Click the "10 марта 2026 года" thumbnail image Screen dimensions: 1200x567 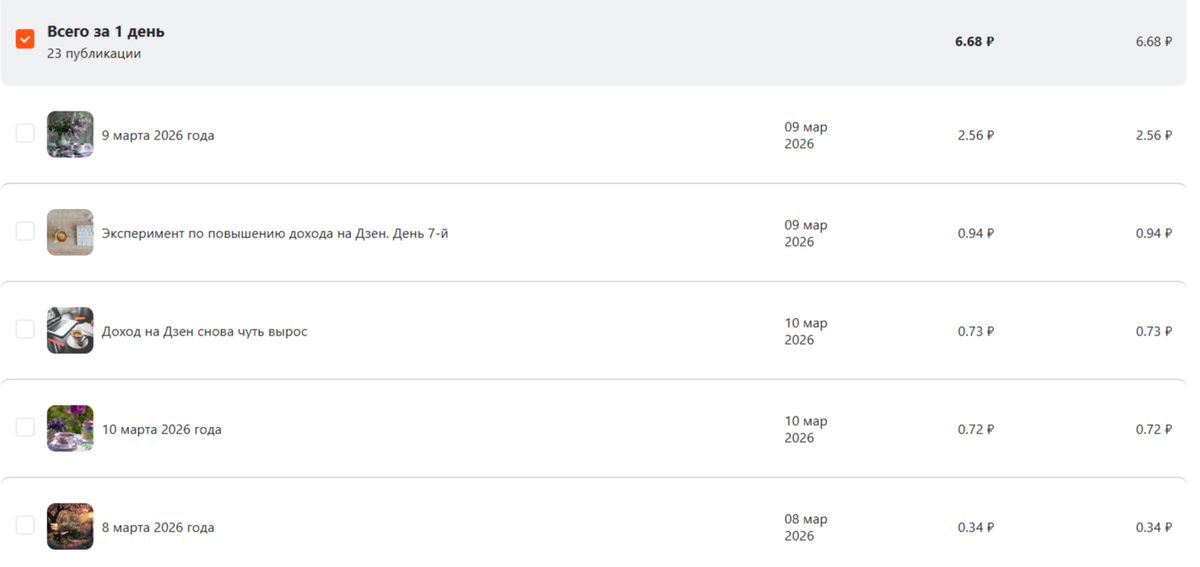click(x=70, y=428)
